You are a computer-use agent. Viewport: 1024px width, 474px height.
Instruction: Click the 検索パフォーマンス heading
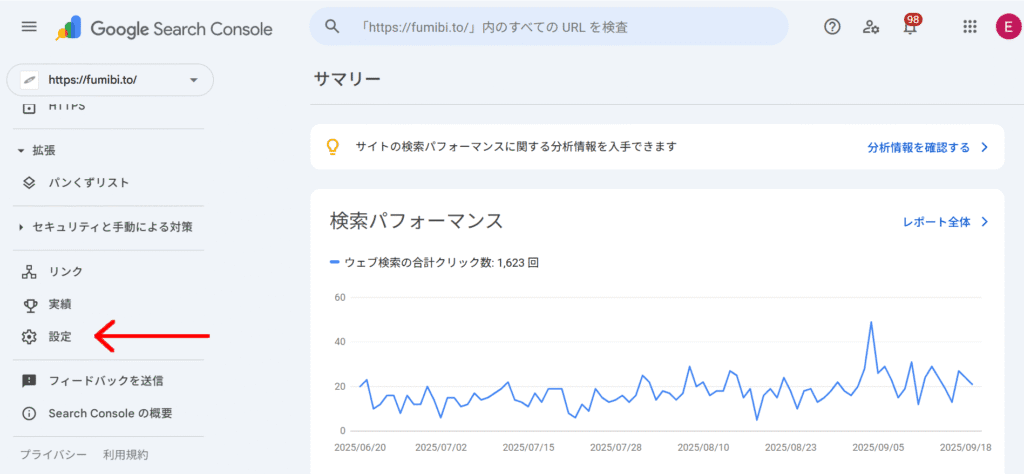[x=417, y=221]
